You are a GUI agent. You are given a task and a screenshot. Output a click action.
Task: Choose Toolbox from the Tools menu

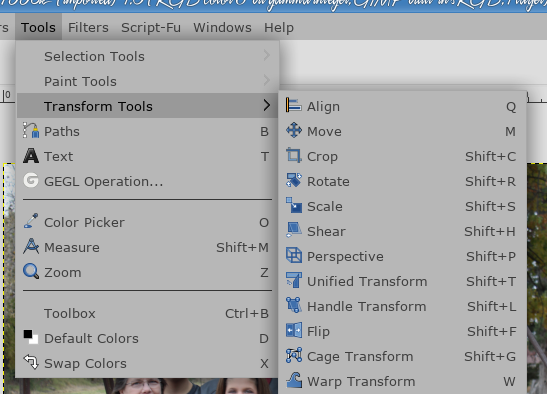pos(147,313)
